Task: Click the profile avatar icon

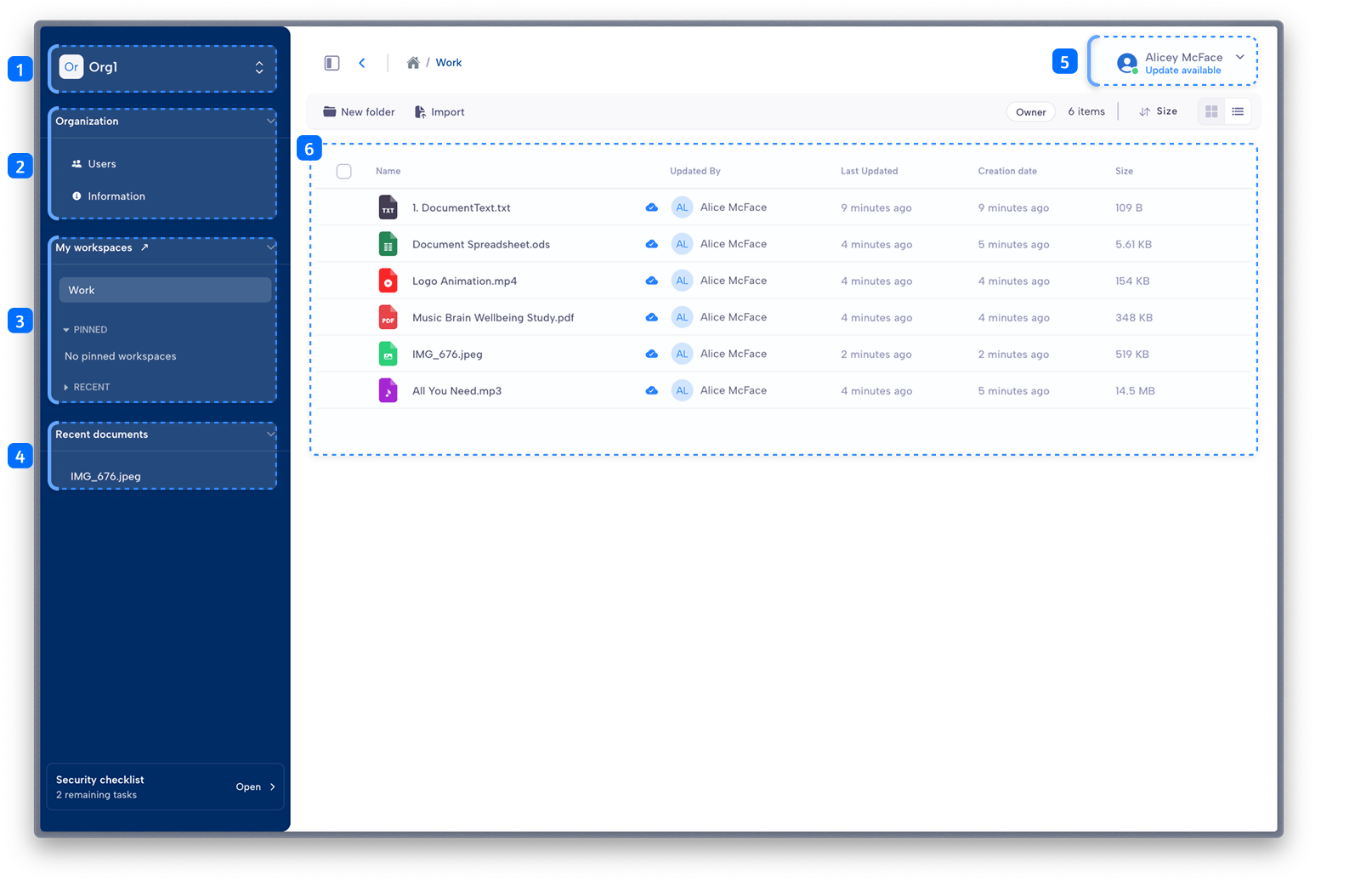Action: (x=1127, y=63)
